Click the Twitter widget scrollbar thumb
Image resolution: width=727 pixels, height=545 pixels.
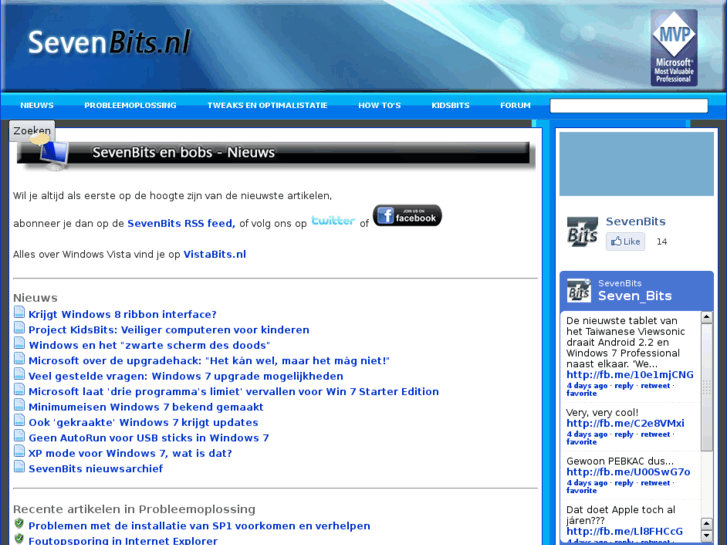click(707, 387)
